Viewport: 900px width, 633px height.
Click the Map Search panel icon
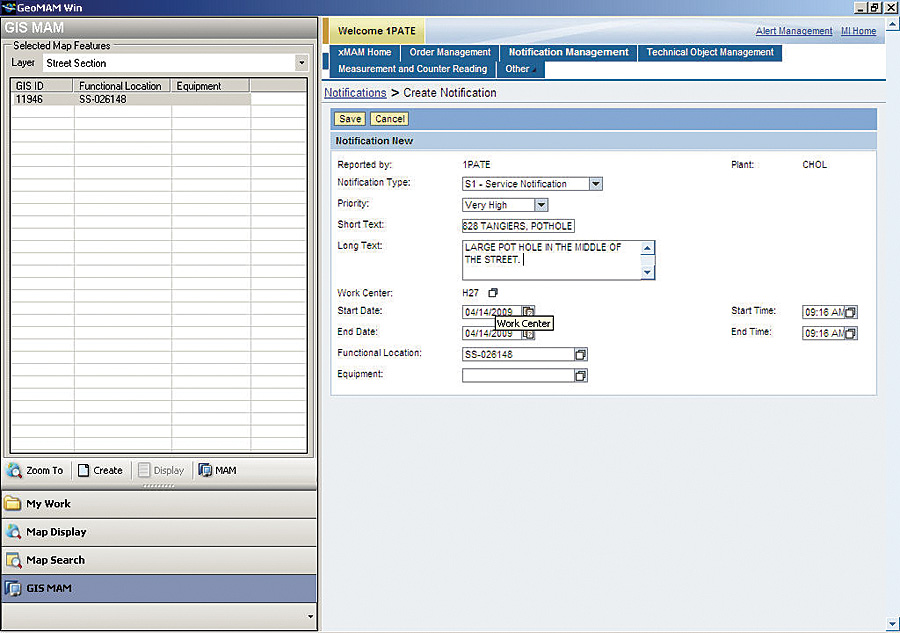(17, 560)
